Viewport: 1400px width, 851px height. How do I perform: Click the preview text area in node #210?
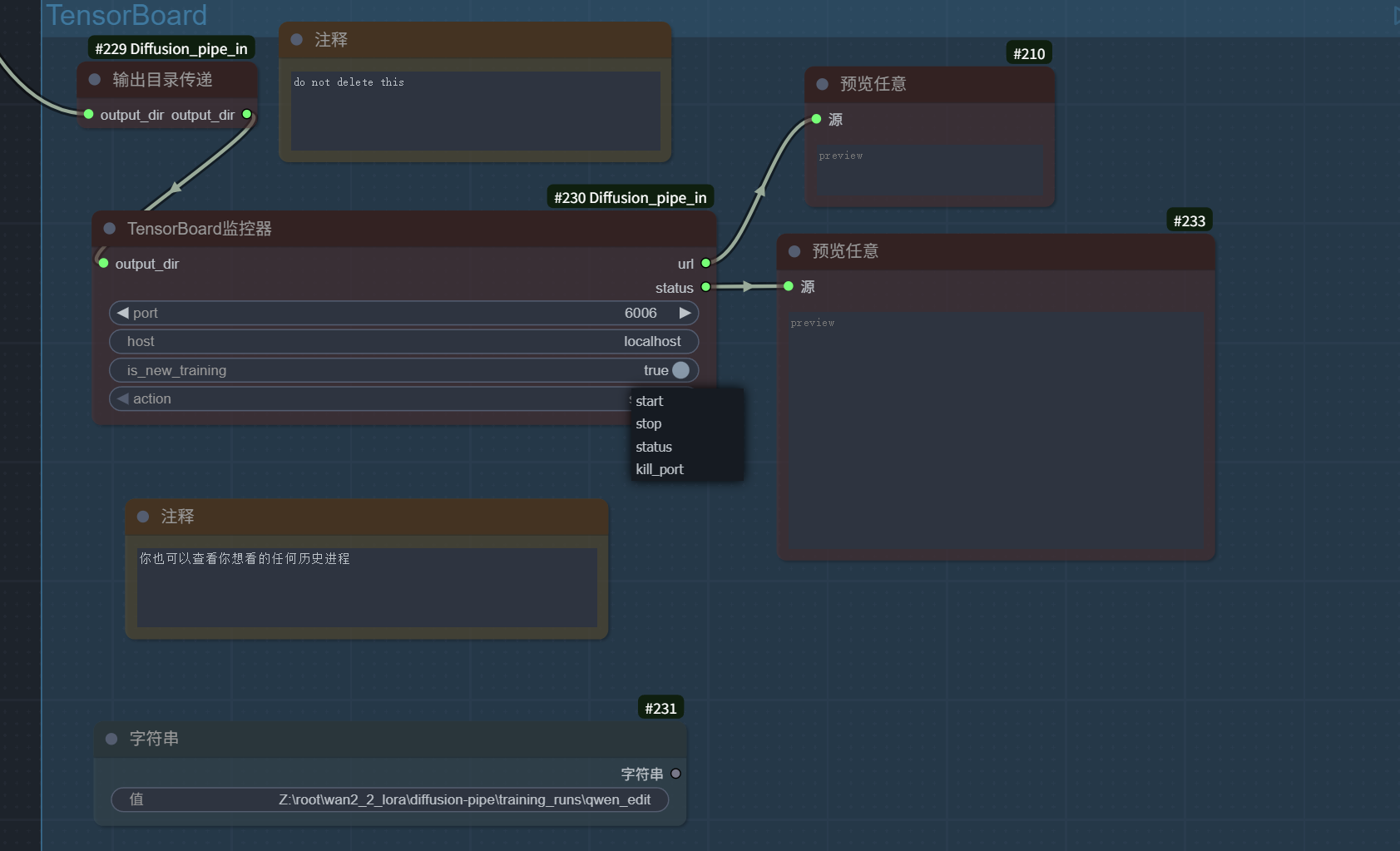[930, 171]
